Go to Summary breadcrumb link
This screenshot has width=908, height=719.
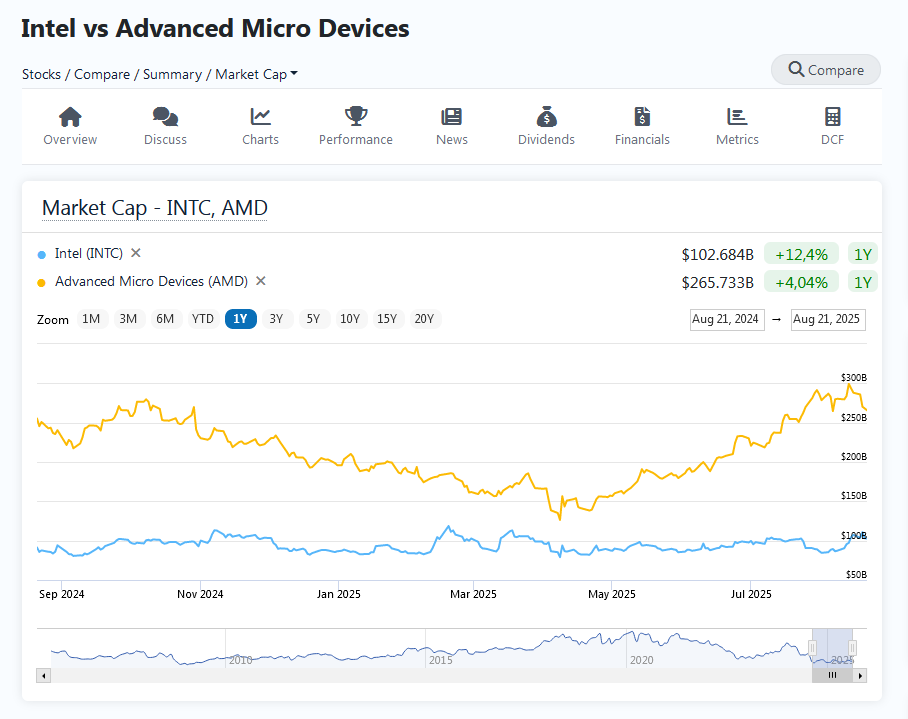(173, 74)
